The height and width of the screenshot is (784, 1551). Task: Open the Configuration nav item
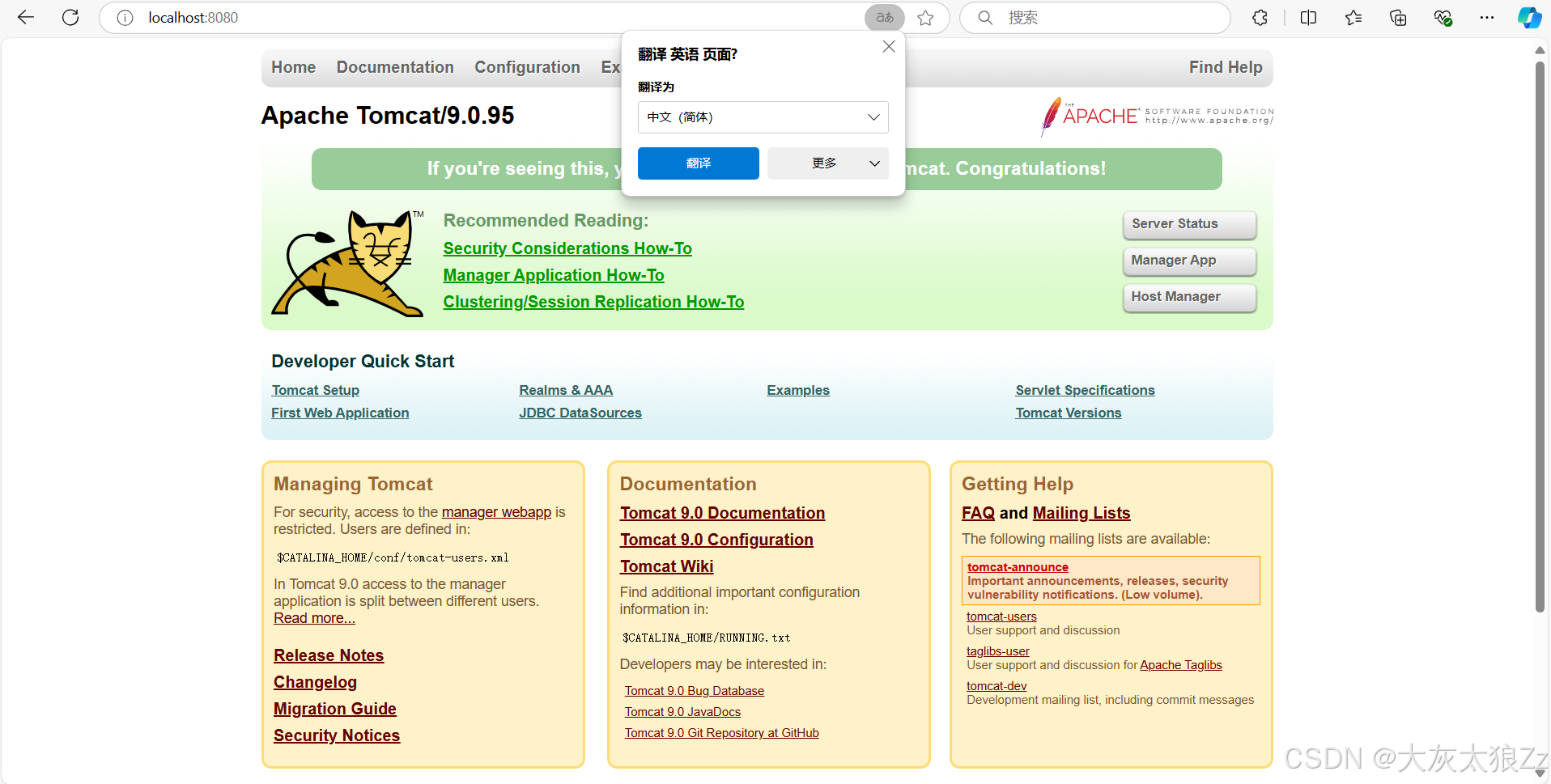point(527,67)
